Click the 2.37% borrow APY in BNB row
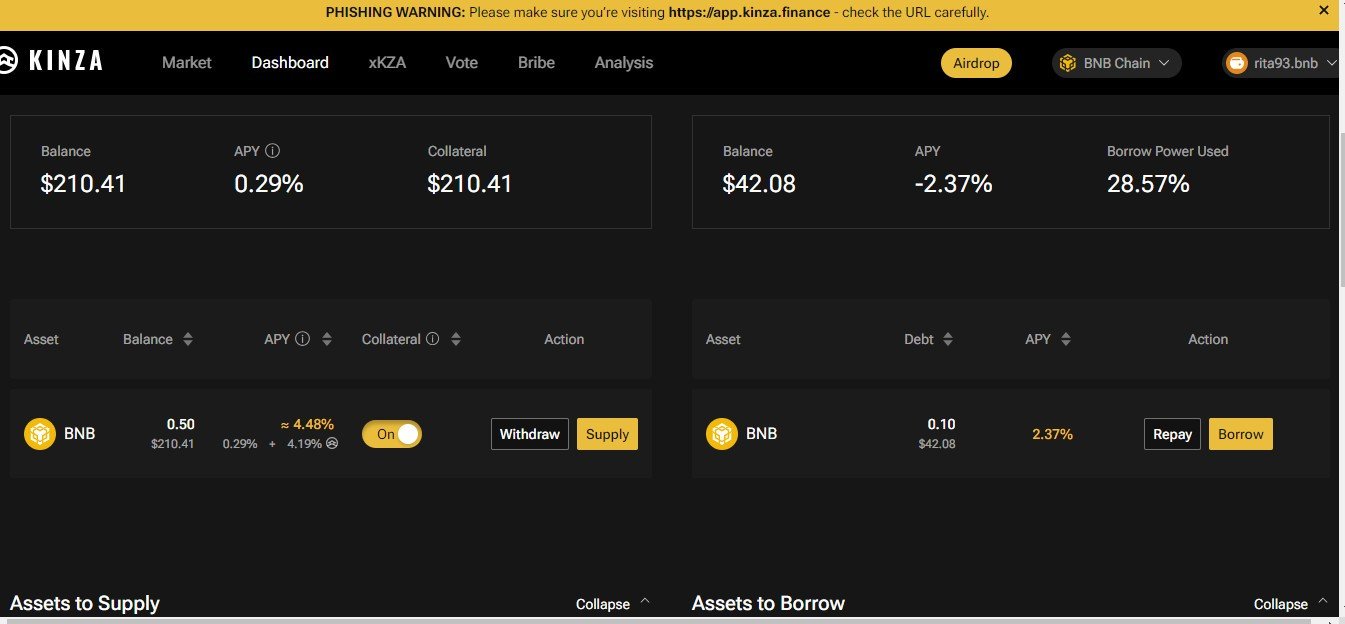 point(1053,434)
